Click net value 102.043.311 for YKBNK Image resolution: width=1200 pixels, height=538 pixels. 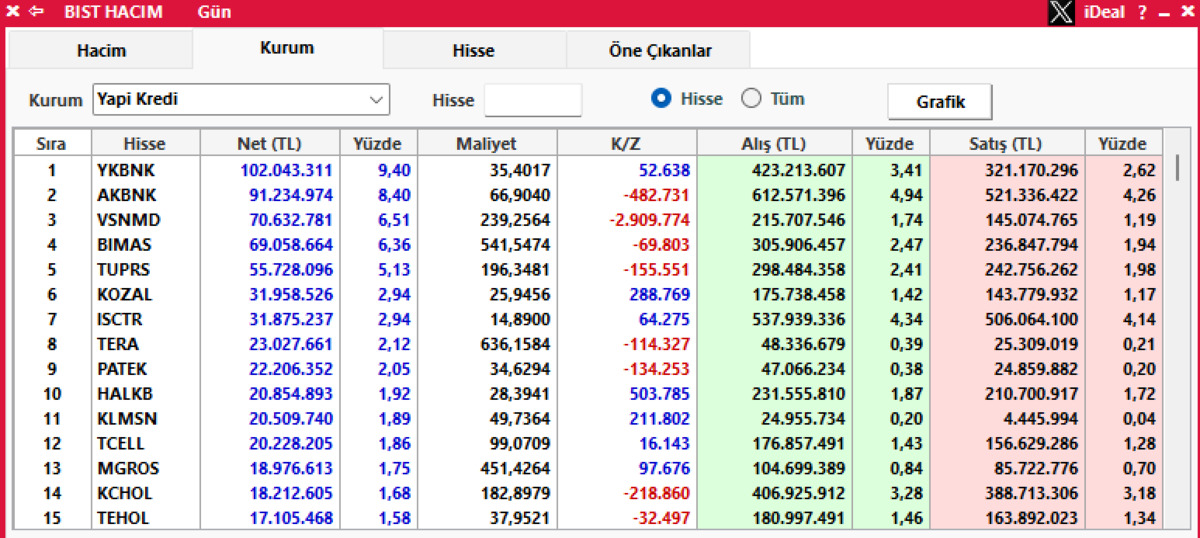pyautogui.click(x=286, y=171)
